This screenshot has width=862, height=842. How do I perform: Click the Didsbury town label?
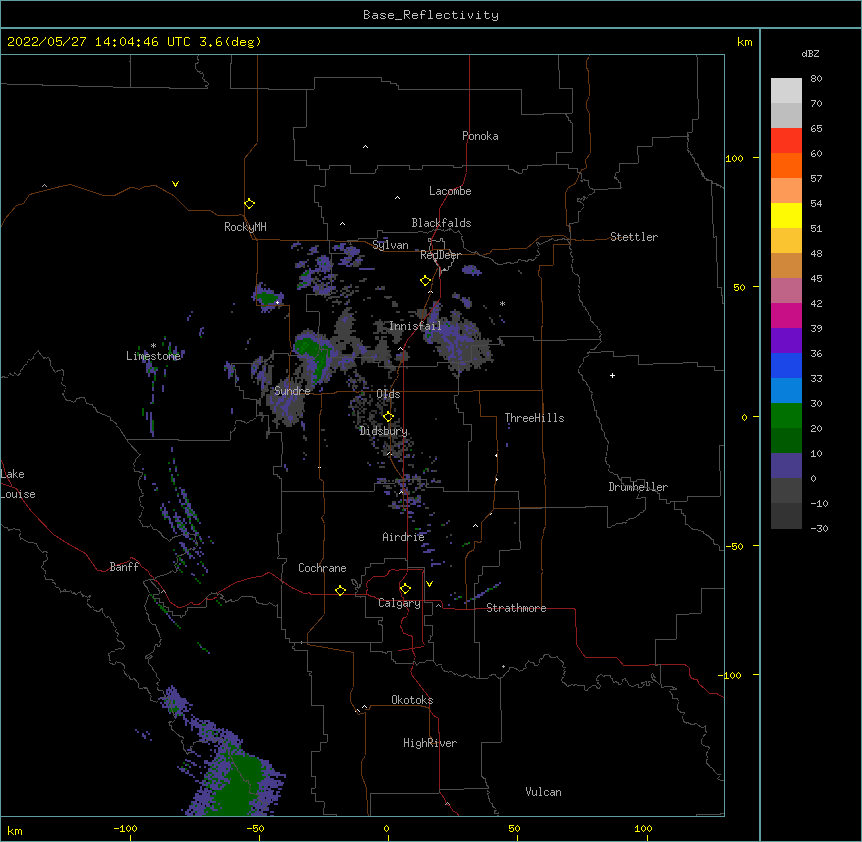(x=384, y=431)
